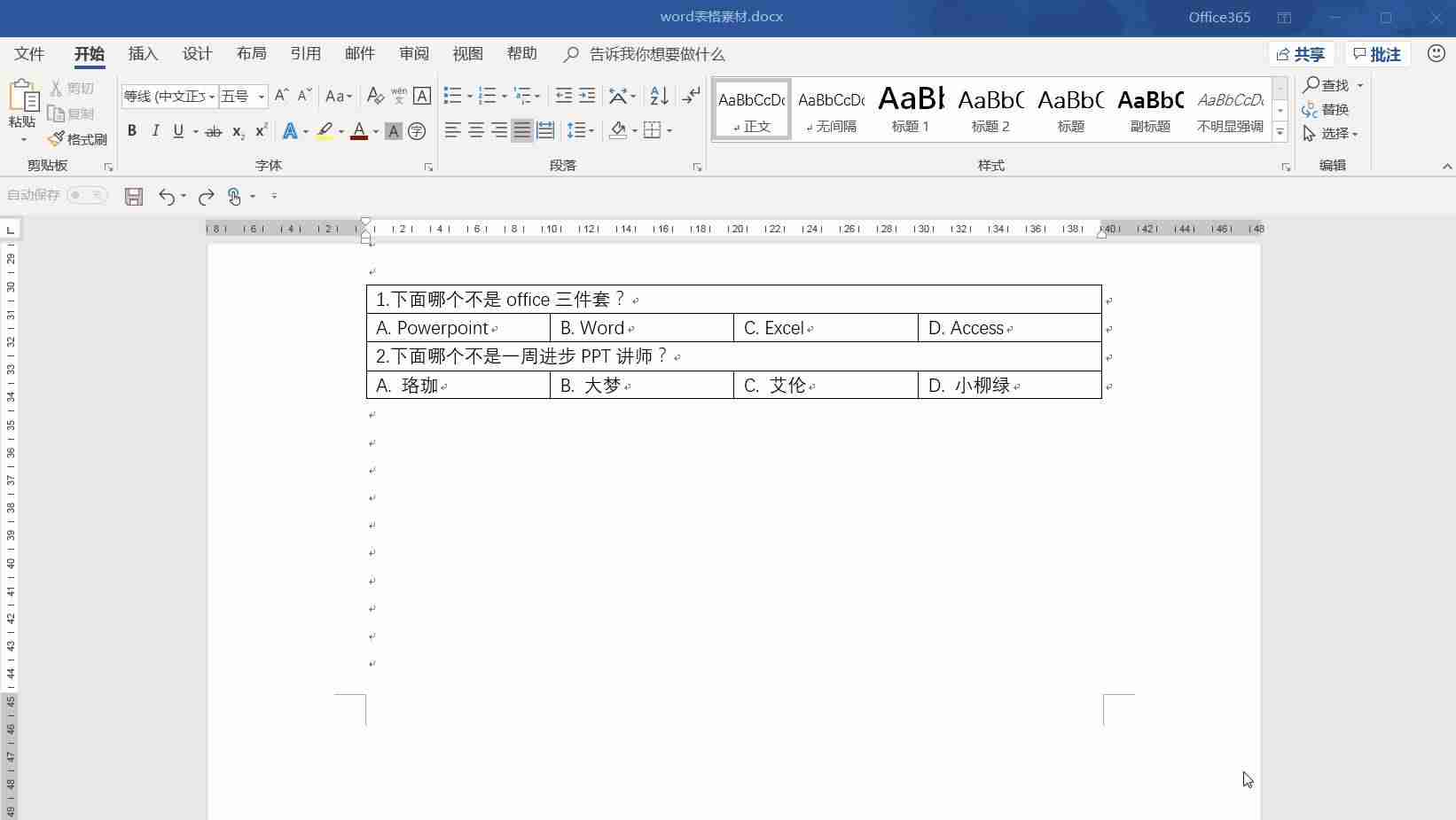The image size is (1456, 820).
Task: Apply red font color
Action: tap(359, 131)
